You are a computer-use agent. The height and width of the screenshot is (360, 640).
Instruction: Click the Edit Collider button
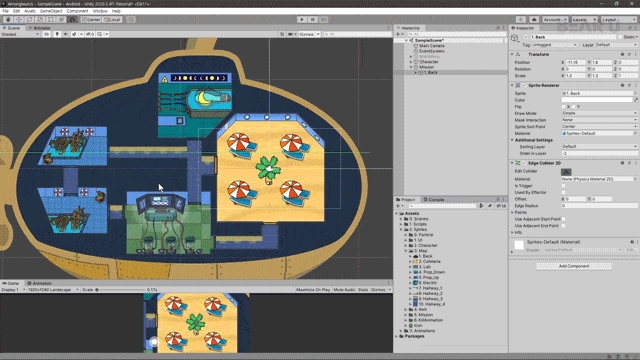coord(566,172)
